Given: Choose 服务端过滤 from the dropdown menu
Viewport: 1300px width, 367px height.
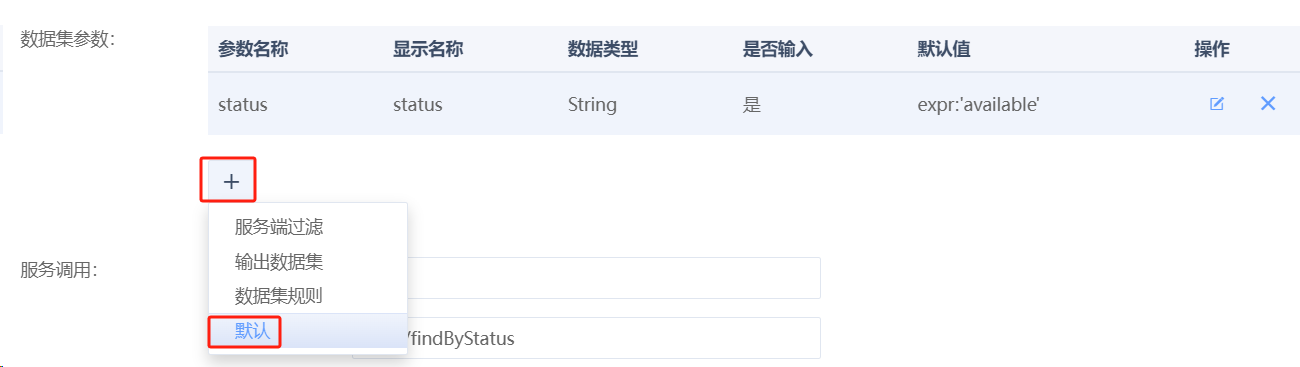Looking at the screenshot, I should [x=279, y=227].
